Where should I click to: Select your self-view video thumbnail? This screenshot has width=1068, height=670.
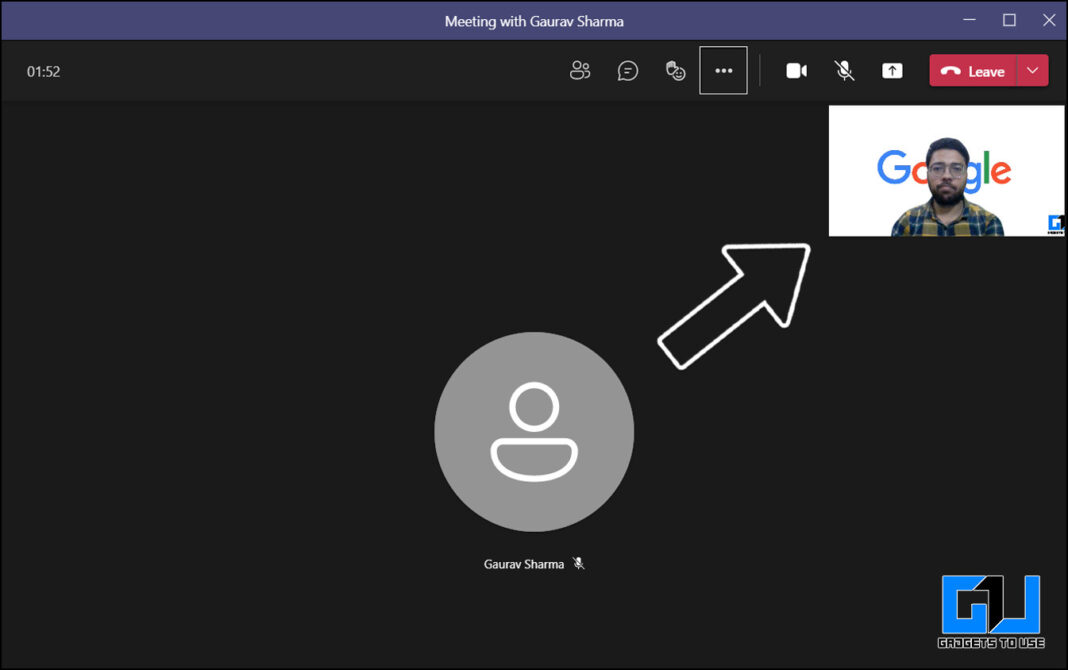pos(946,170)
